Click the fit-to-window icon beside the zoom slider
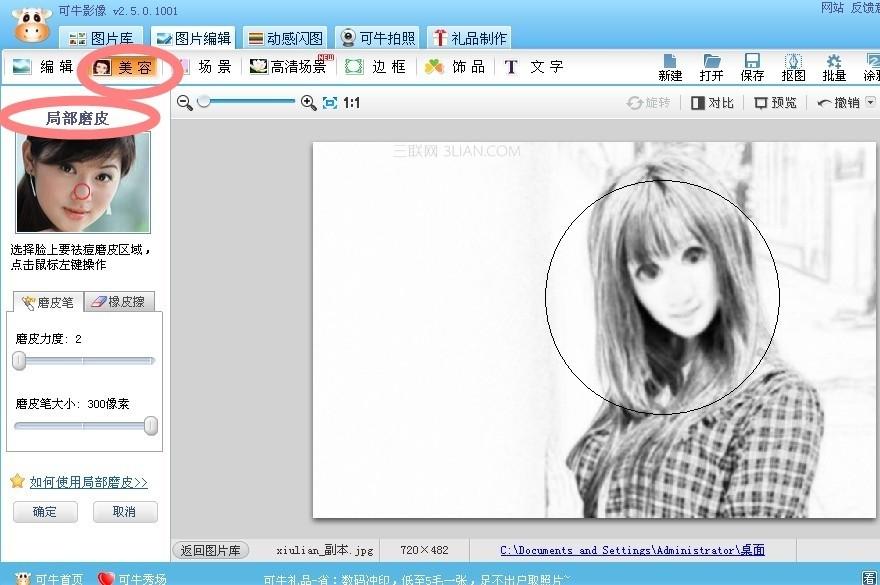Image resolution: width=880 pixels, height=585 pixels. (328, 102)
